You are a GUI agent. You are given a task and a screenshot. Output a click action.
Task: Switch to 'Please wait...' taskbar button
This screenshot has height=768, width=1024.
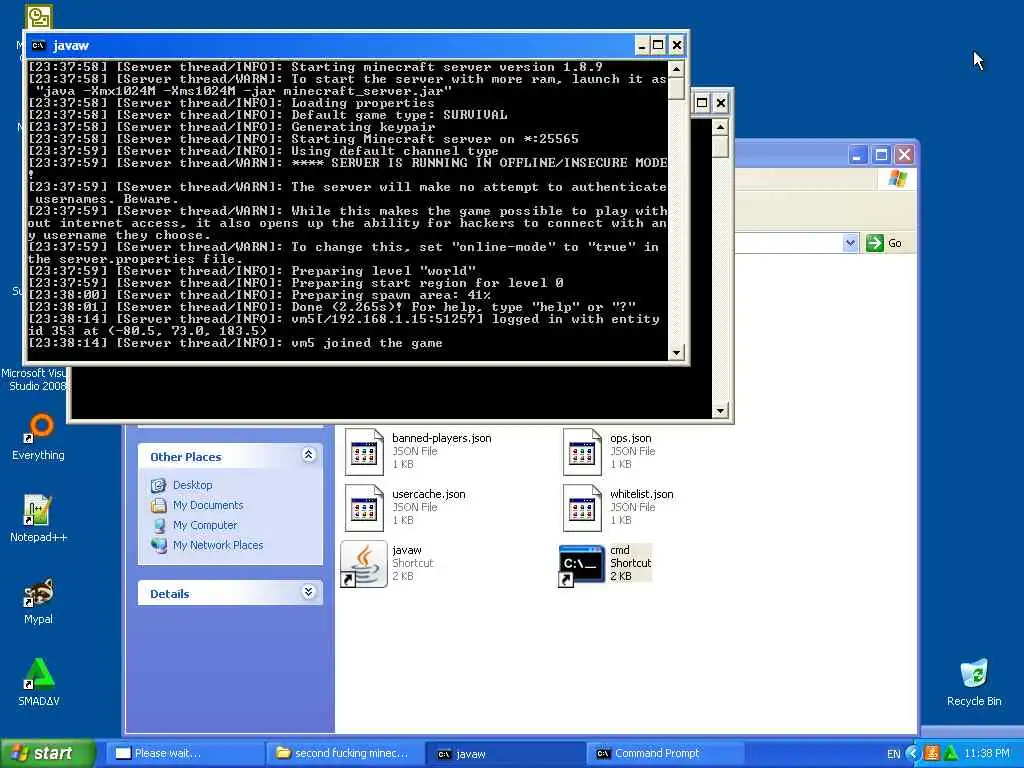[184, 753]
